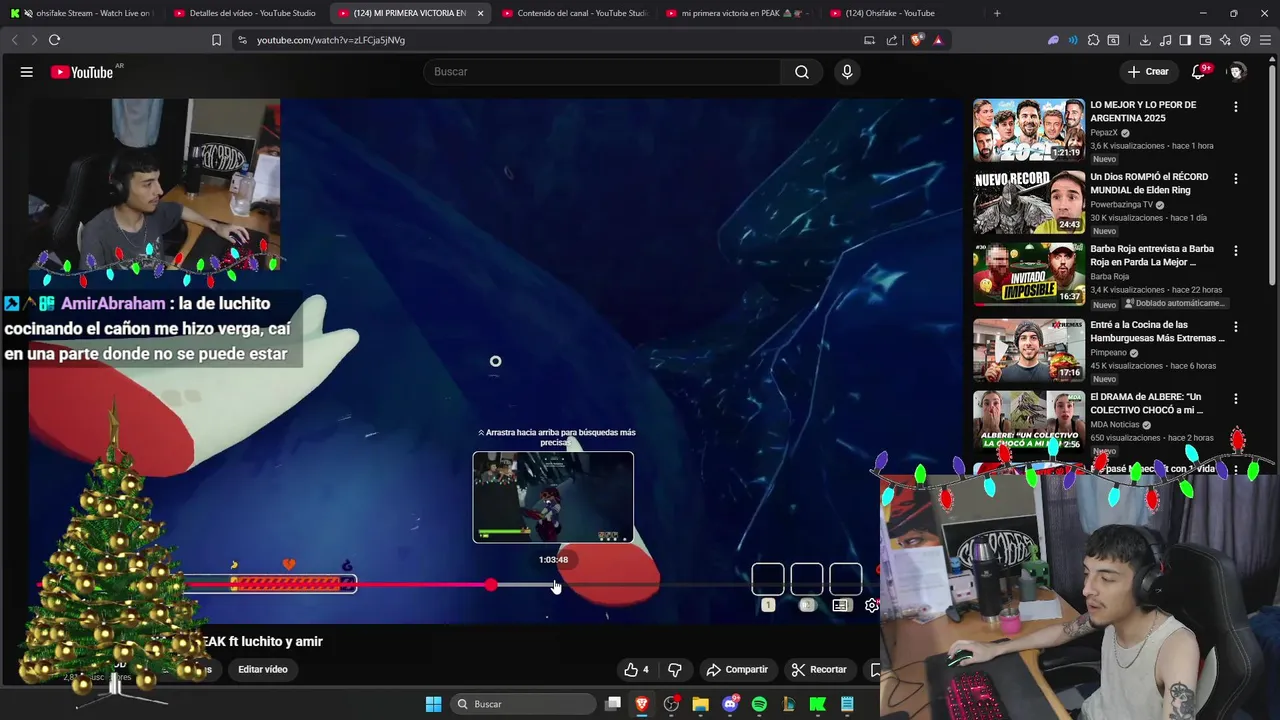
Task: Switch to ohsifake Stream Watch Live tab
Action: pos(83,13)
